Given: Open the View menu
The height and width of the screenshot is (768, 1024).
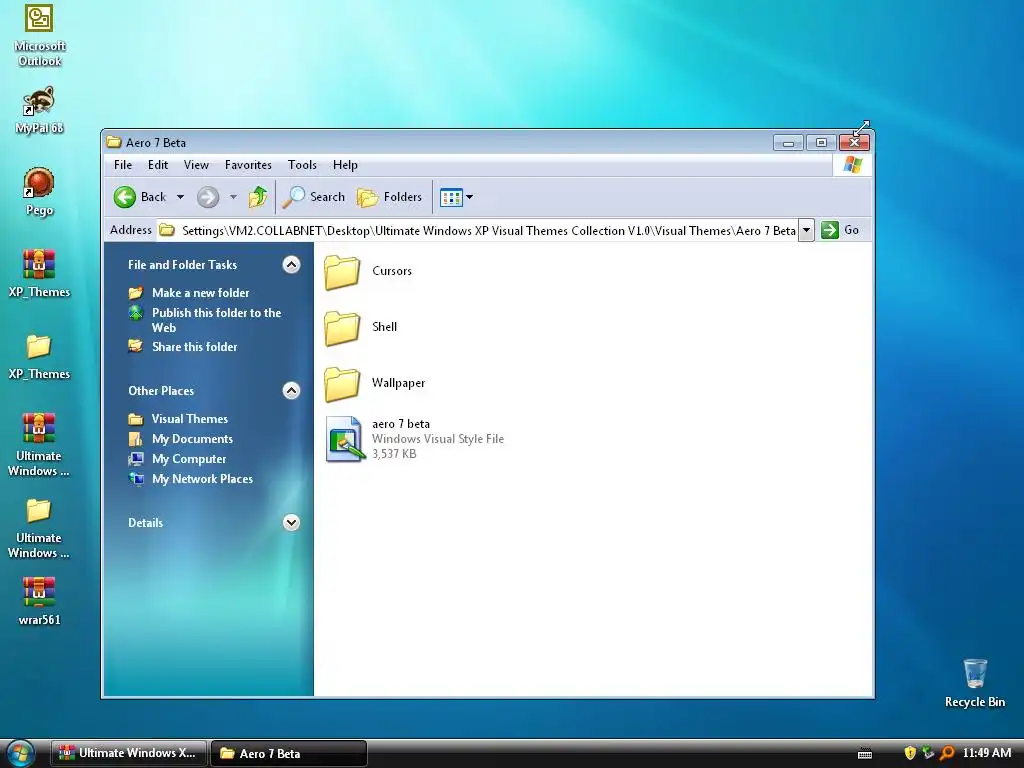Looking at the screenshot, I should [x=196, y=165].
